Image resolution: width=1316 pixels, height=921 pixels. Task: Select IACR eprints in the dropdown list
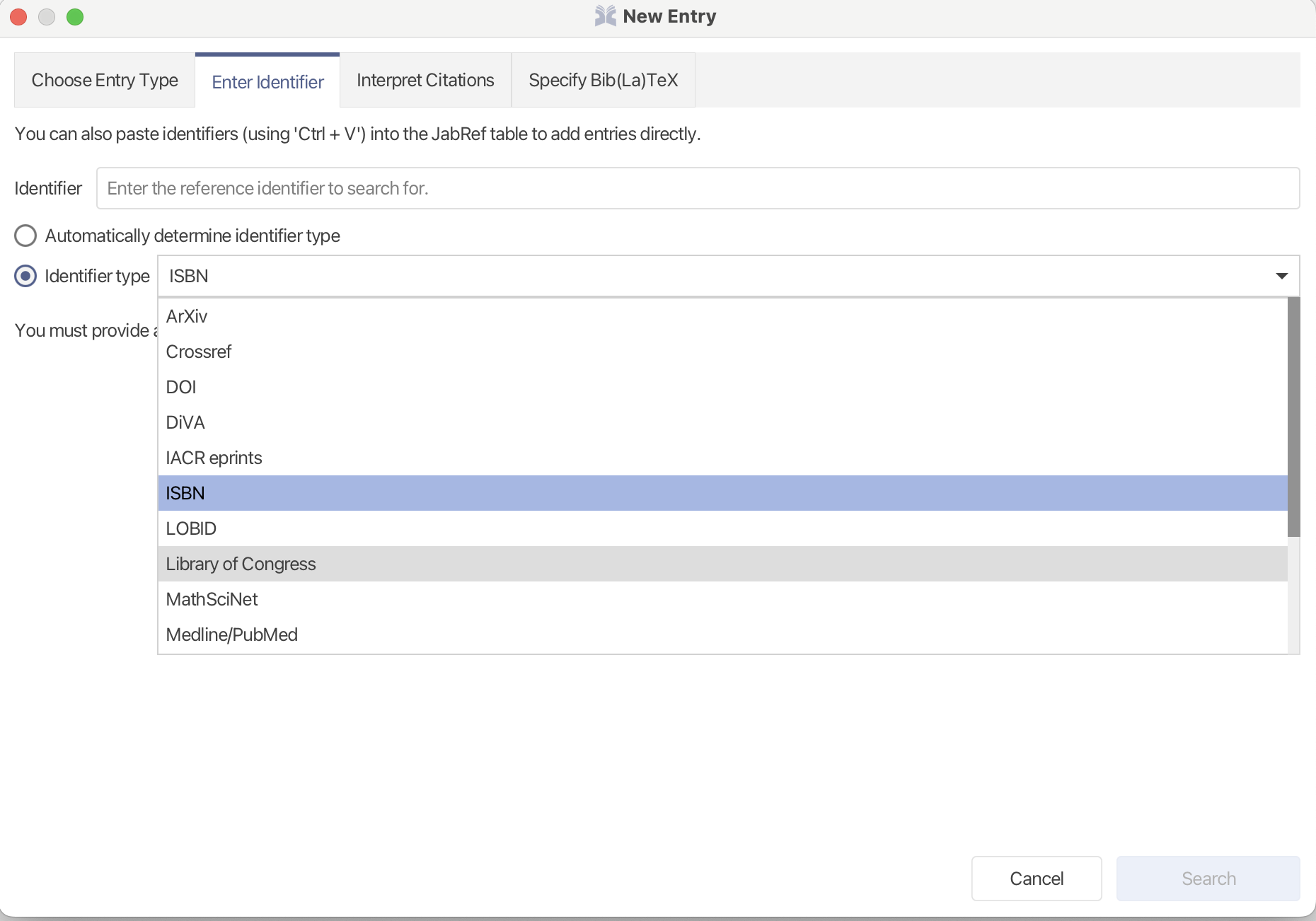tap(722, 458)
